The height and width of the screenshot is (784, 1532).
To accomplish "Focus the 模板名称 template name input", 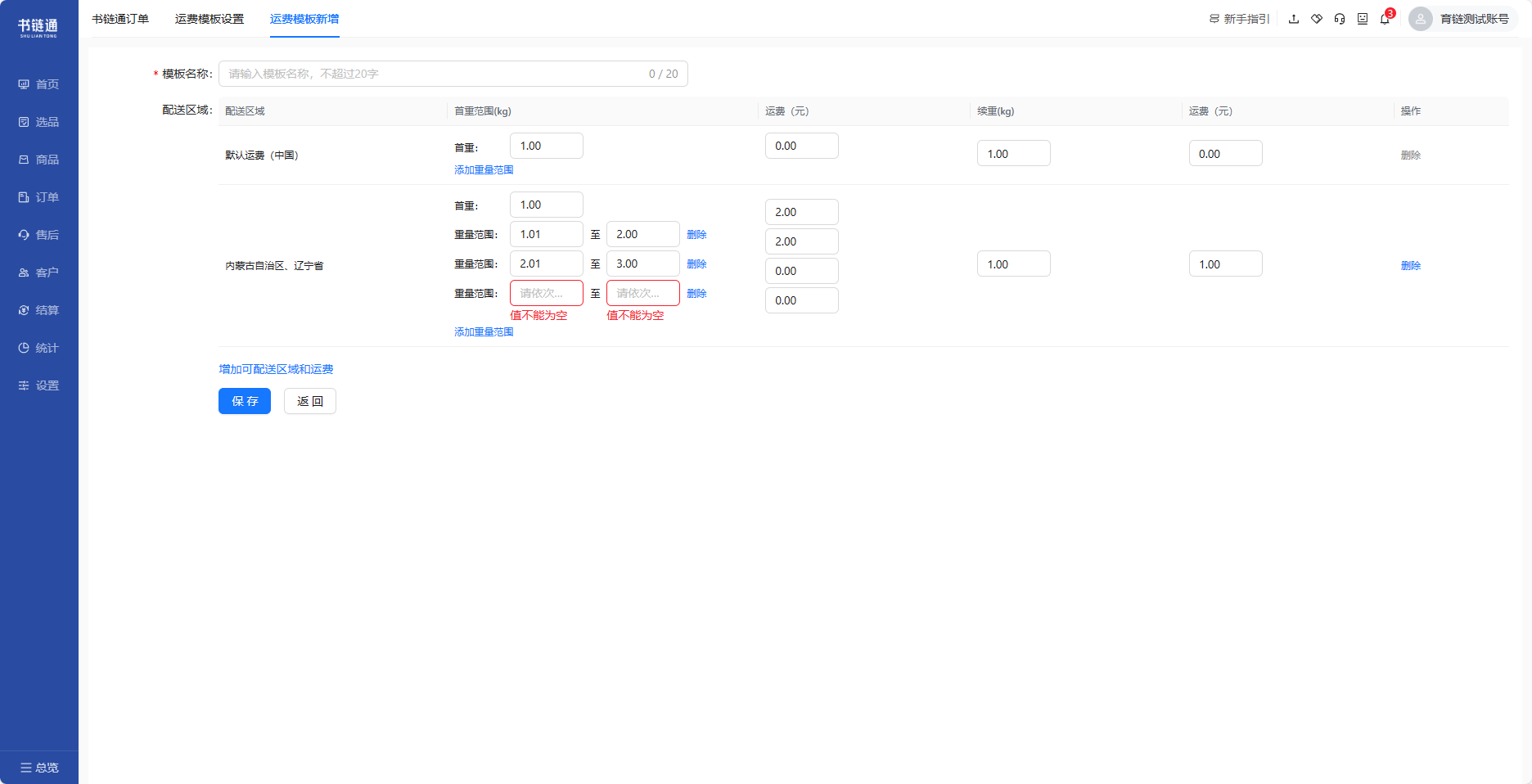I will click(x=453, y=74).
